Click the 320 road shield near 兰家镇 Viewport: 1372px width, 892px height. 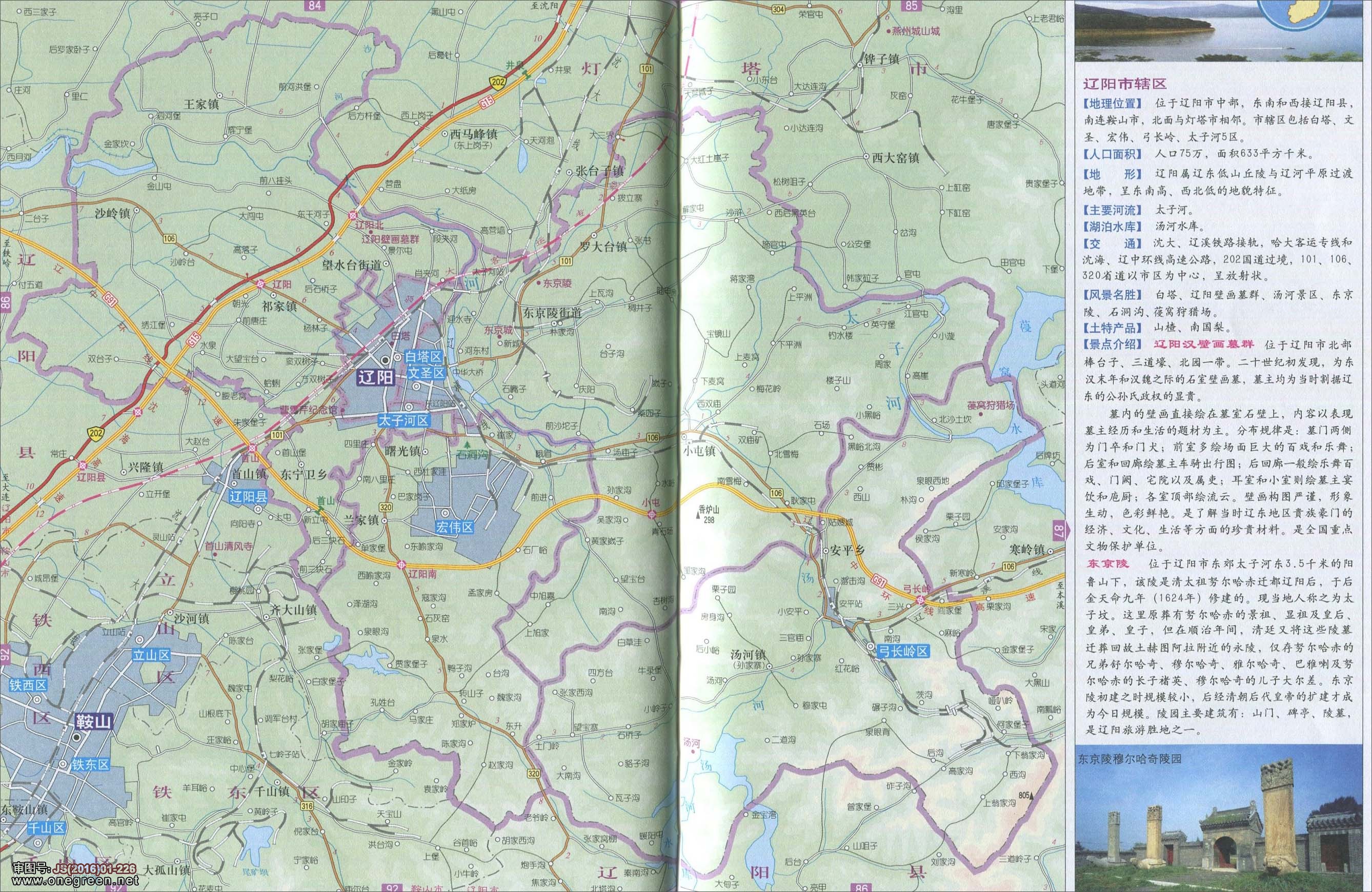(386, 508)
